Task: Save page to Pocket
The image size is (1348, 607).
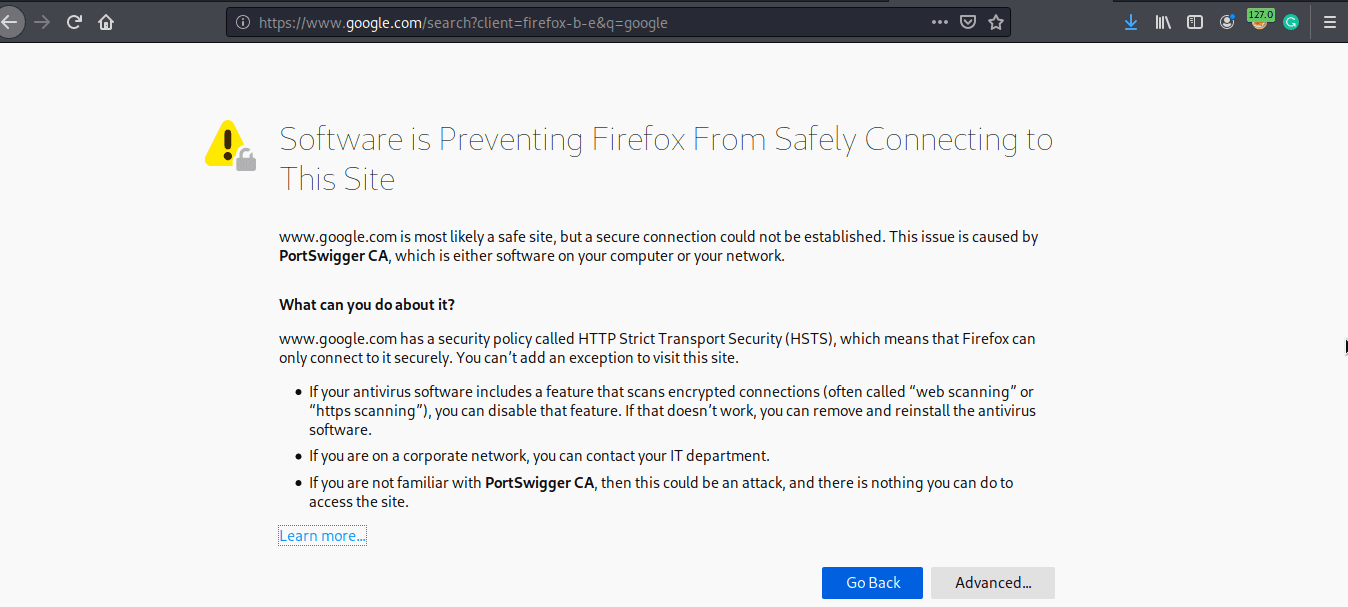Action: (x=968, y=22)
